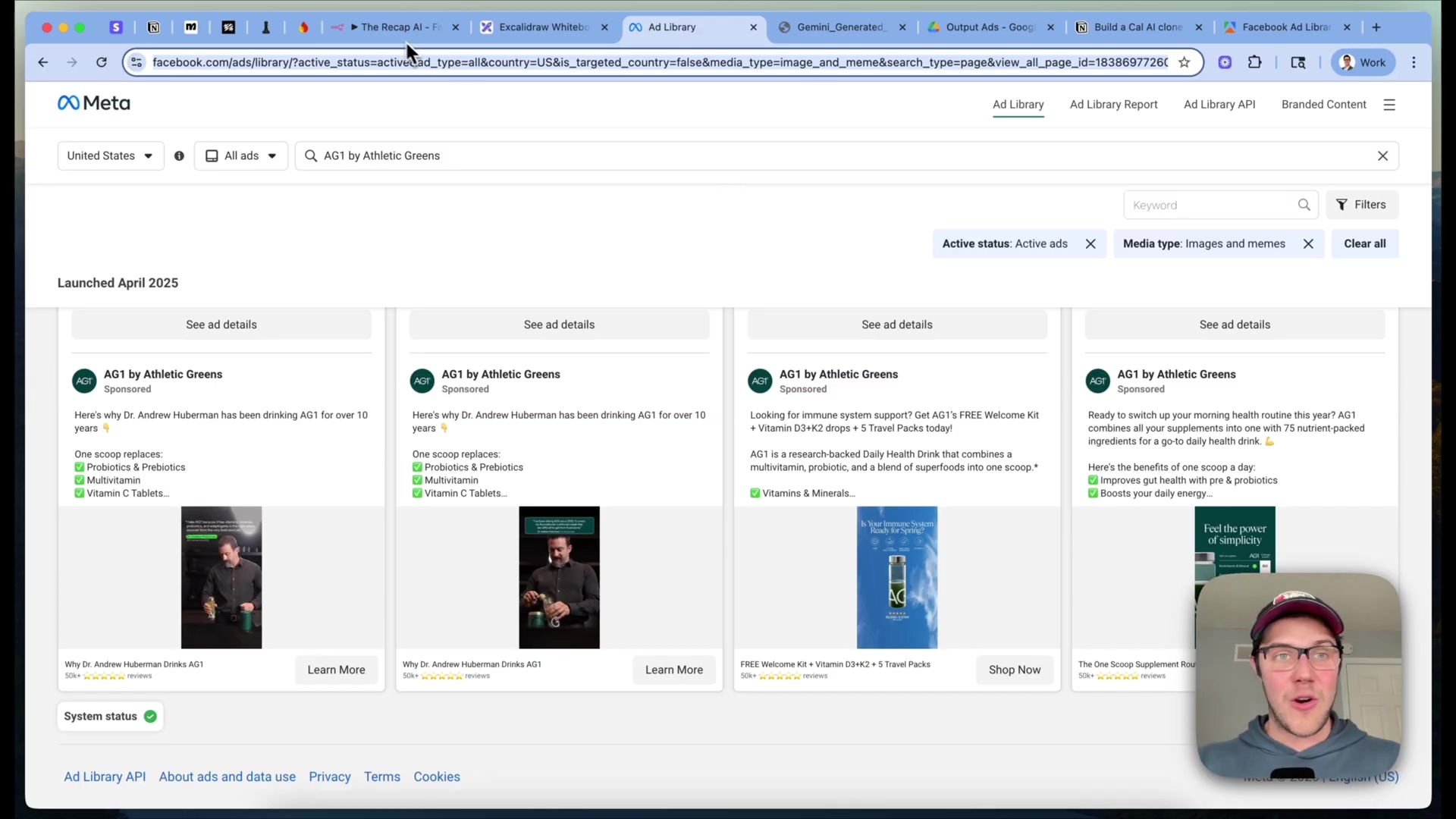Click the site information icon in address bar
This screenshot has width=1456, height=819.
click(136, 63)
